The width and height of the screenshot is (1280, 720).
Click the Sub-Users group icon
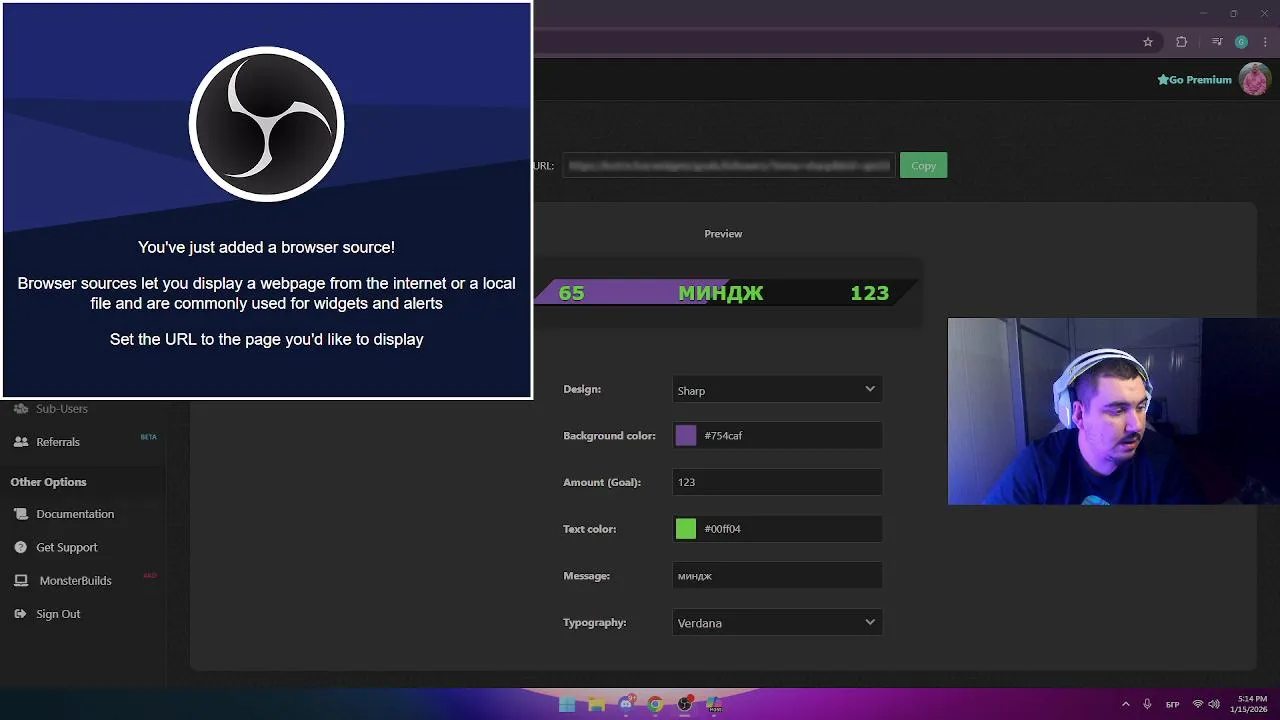(x=21, y=408)
